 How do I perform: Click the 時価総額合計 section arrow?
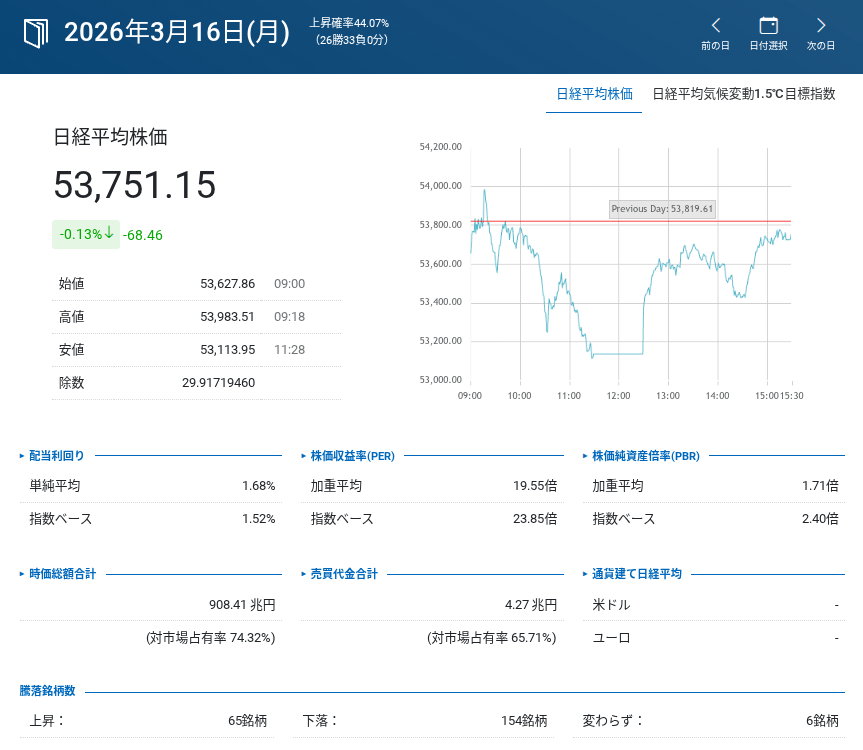click(x=23, y=574)
